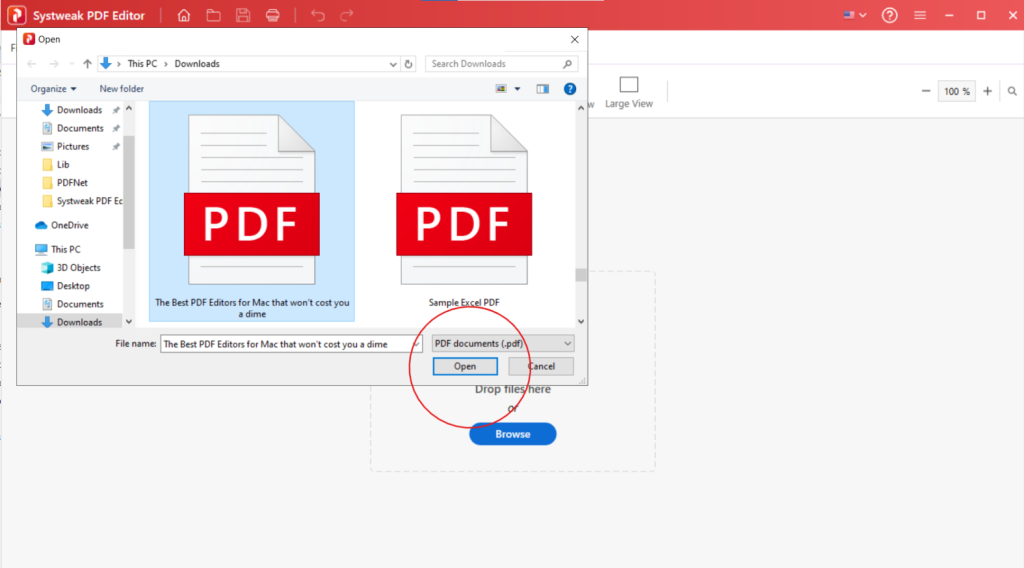Screen dimensions: 1024x568
Task: Select the PDFNet folder
Action: 72,183
